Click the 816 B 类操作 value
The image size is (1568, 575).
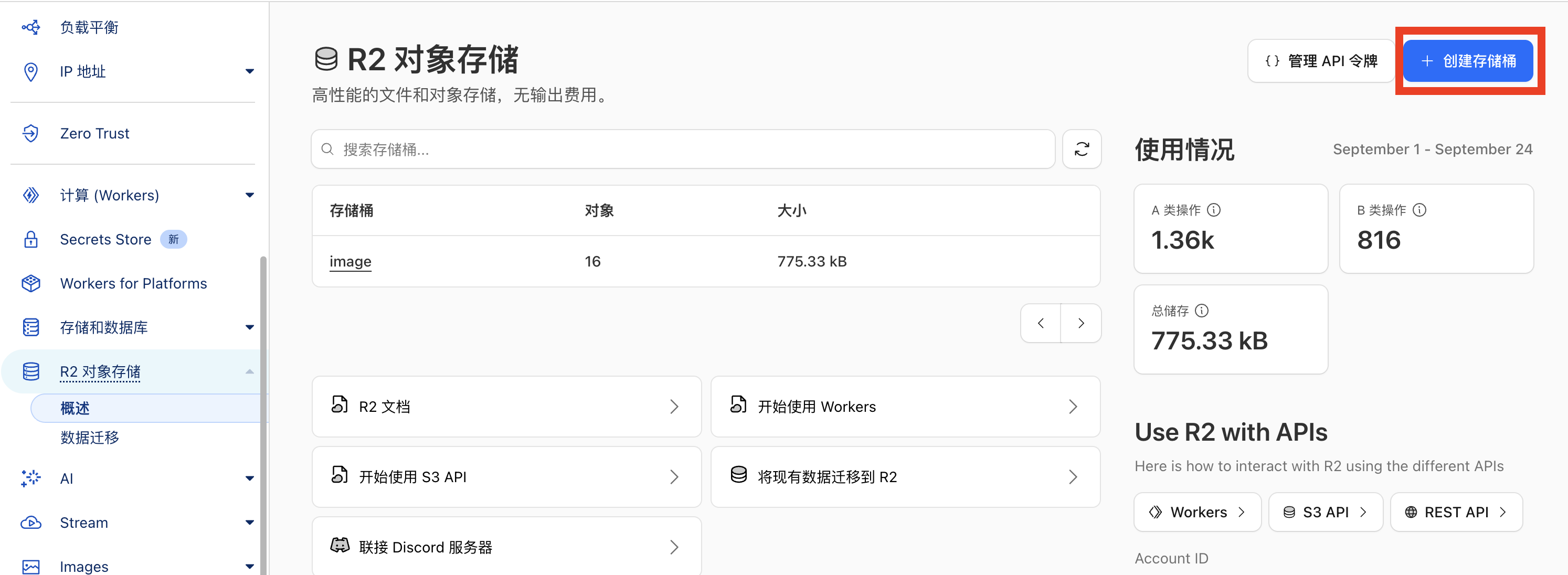(x=1379, y=240)
